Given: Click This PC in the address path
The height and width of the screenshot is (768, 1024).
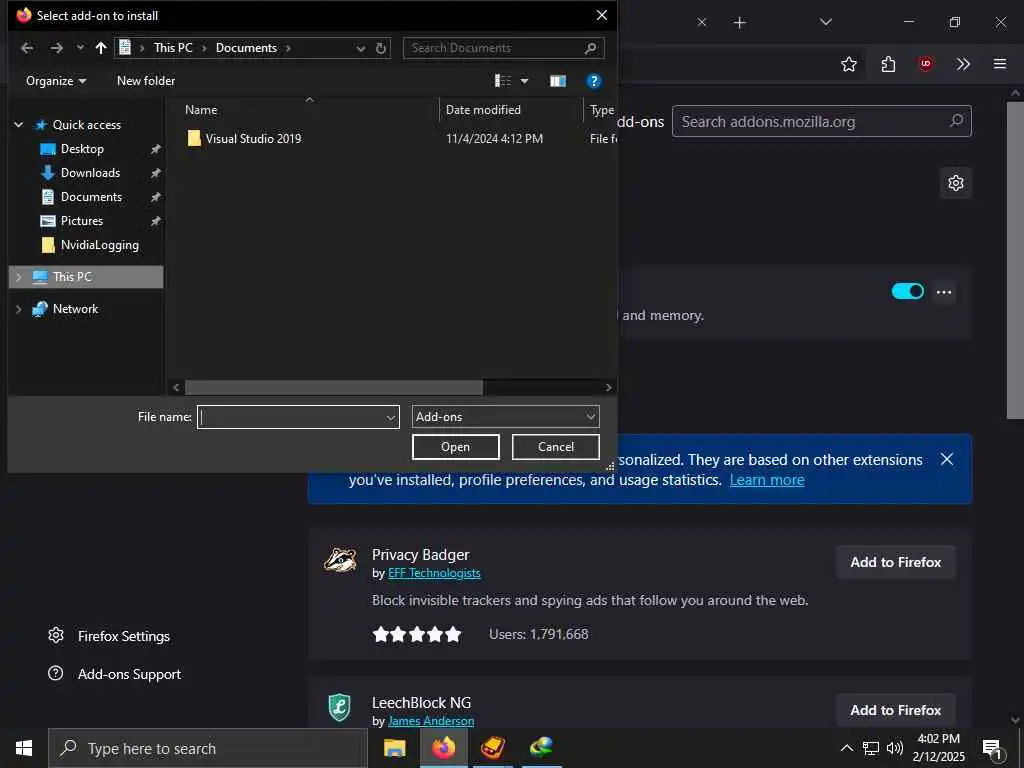Looking at the screenshot, I should [x=173, y=48].
